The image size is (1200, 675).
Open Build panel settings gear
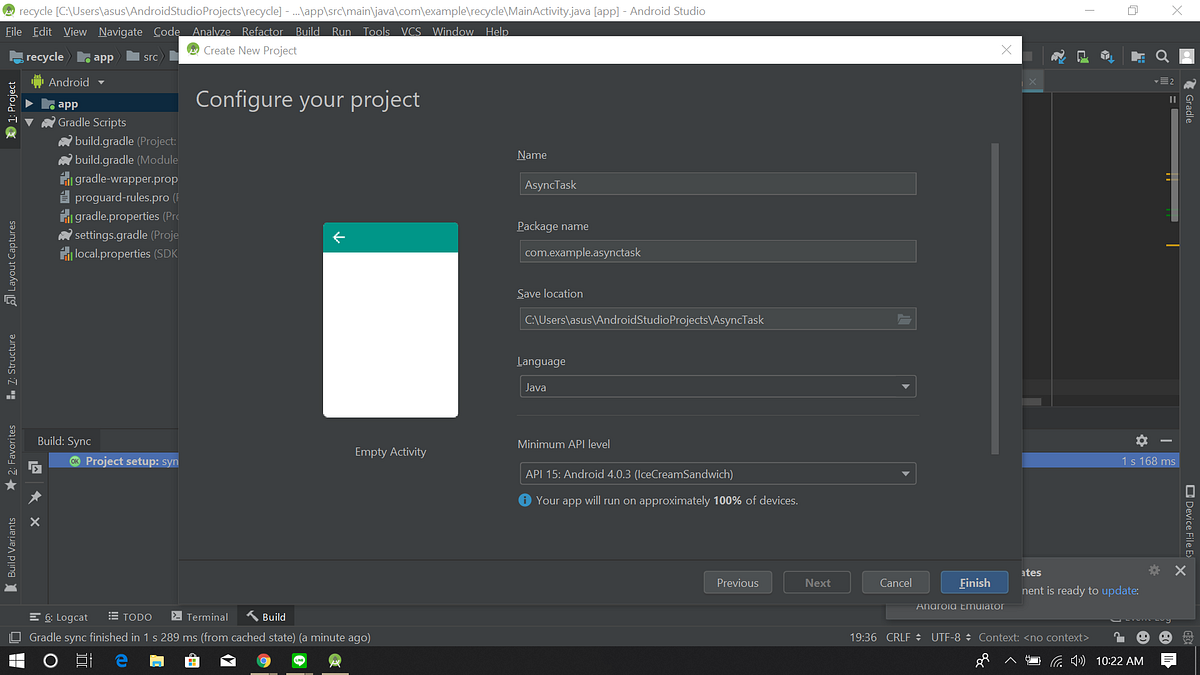[x=1141, y=438]
